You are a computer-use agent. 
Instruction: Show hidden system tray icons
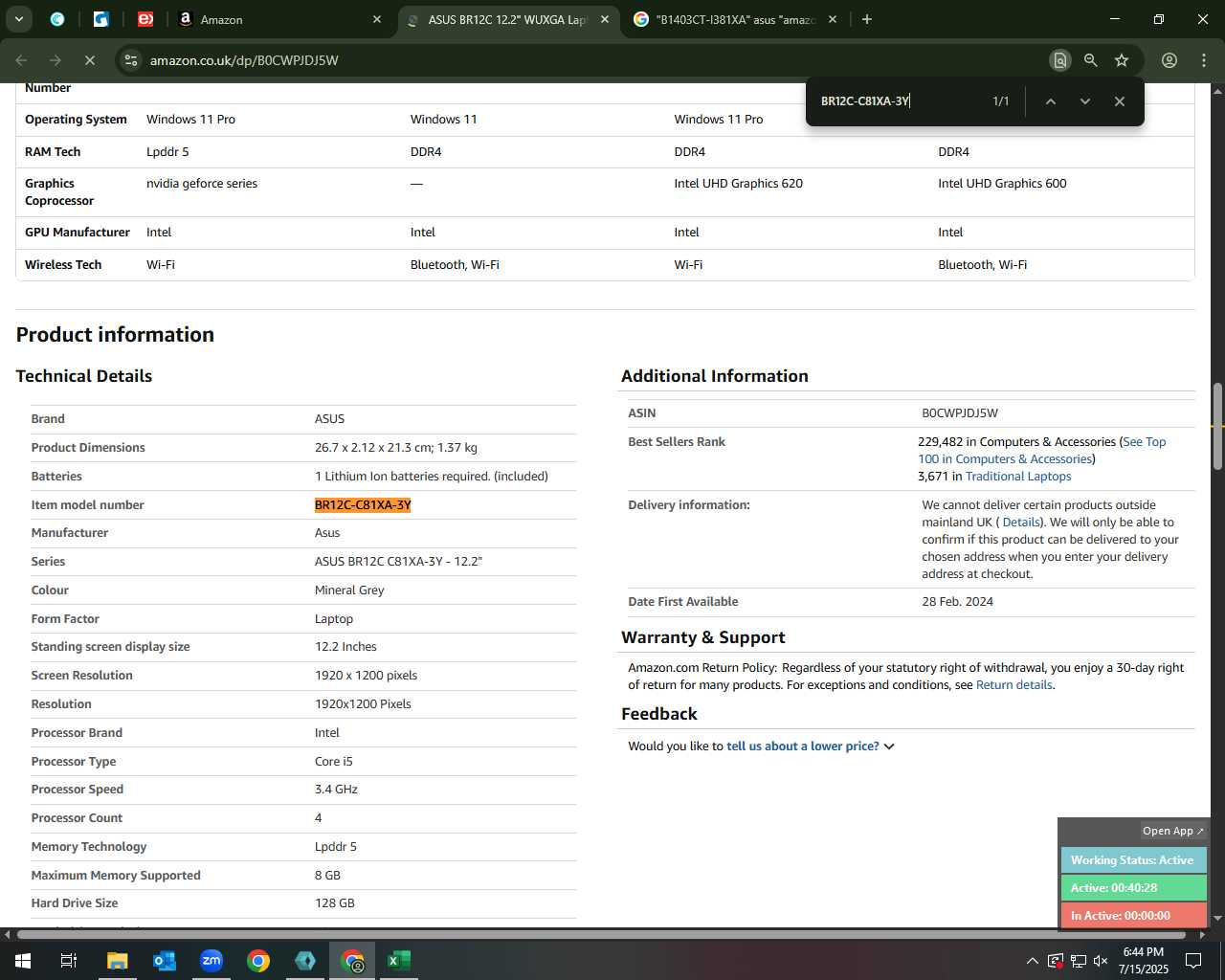coord(1032,961)
